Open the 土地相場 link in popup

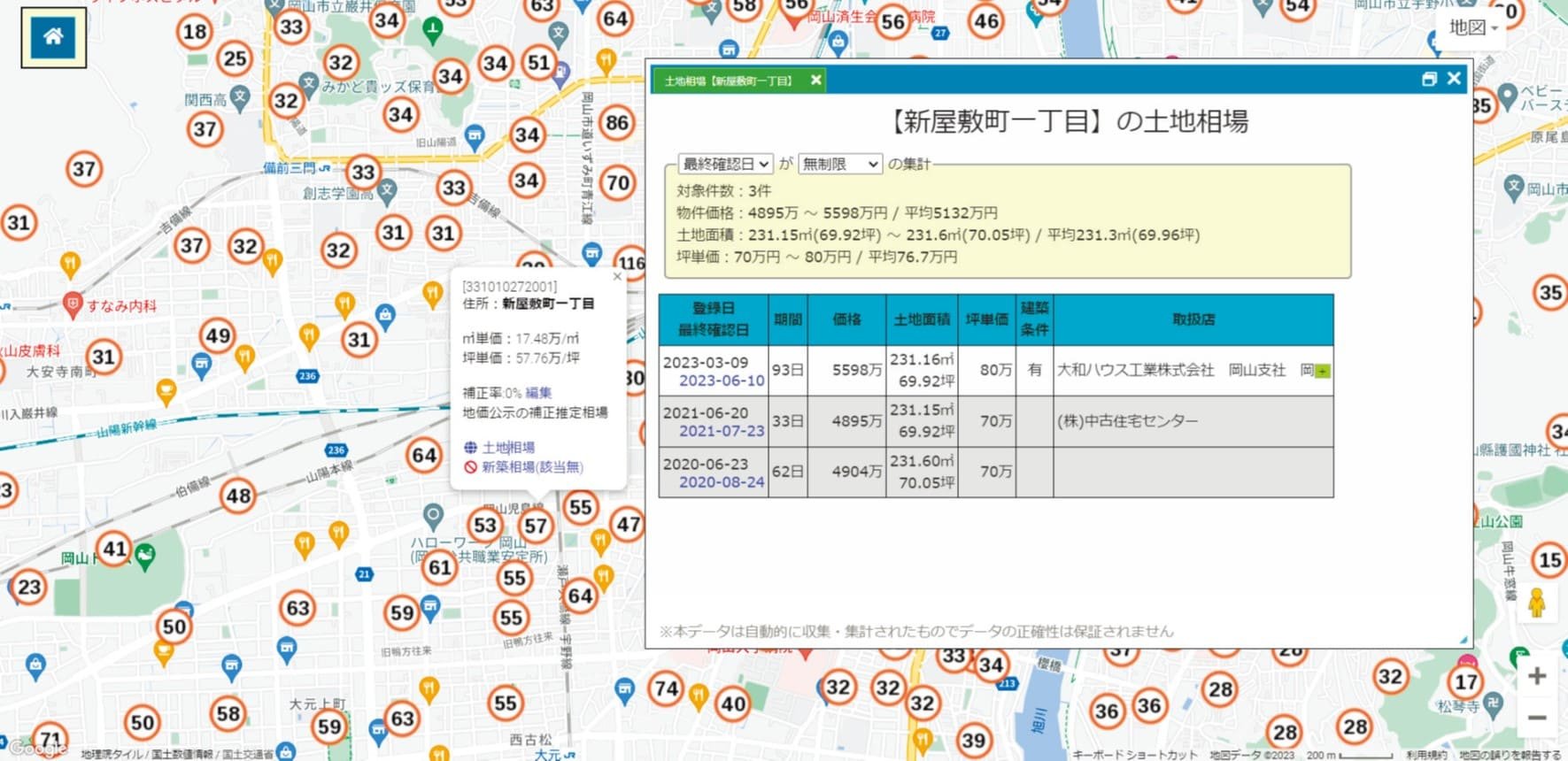[507, 448]
